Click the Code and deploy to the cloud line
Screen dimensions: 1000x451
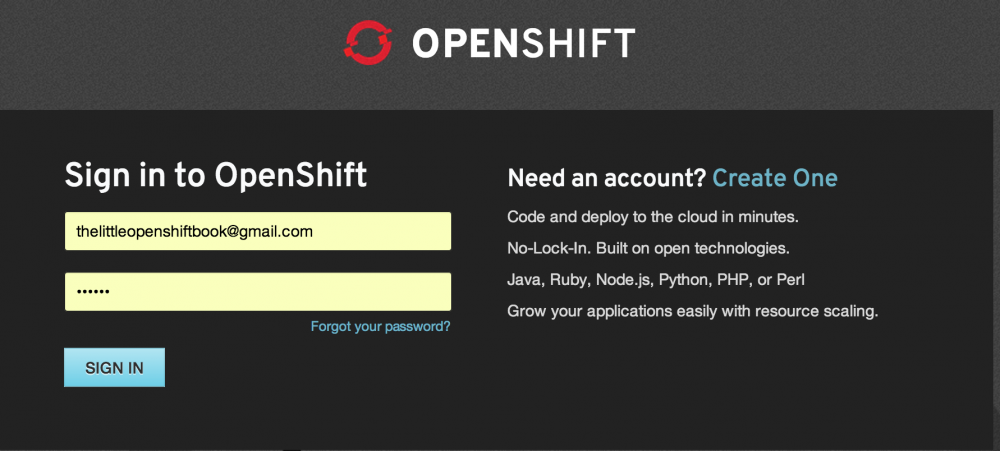coord(652,216)
